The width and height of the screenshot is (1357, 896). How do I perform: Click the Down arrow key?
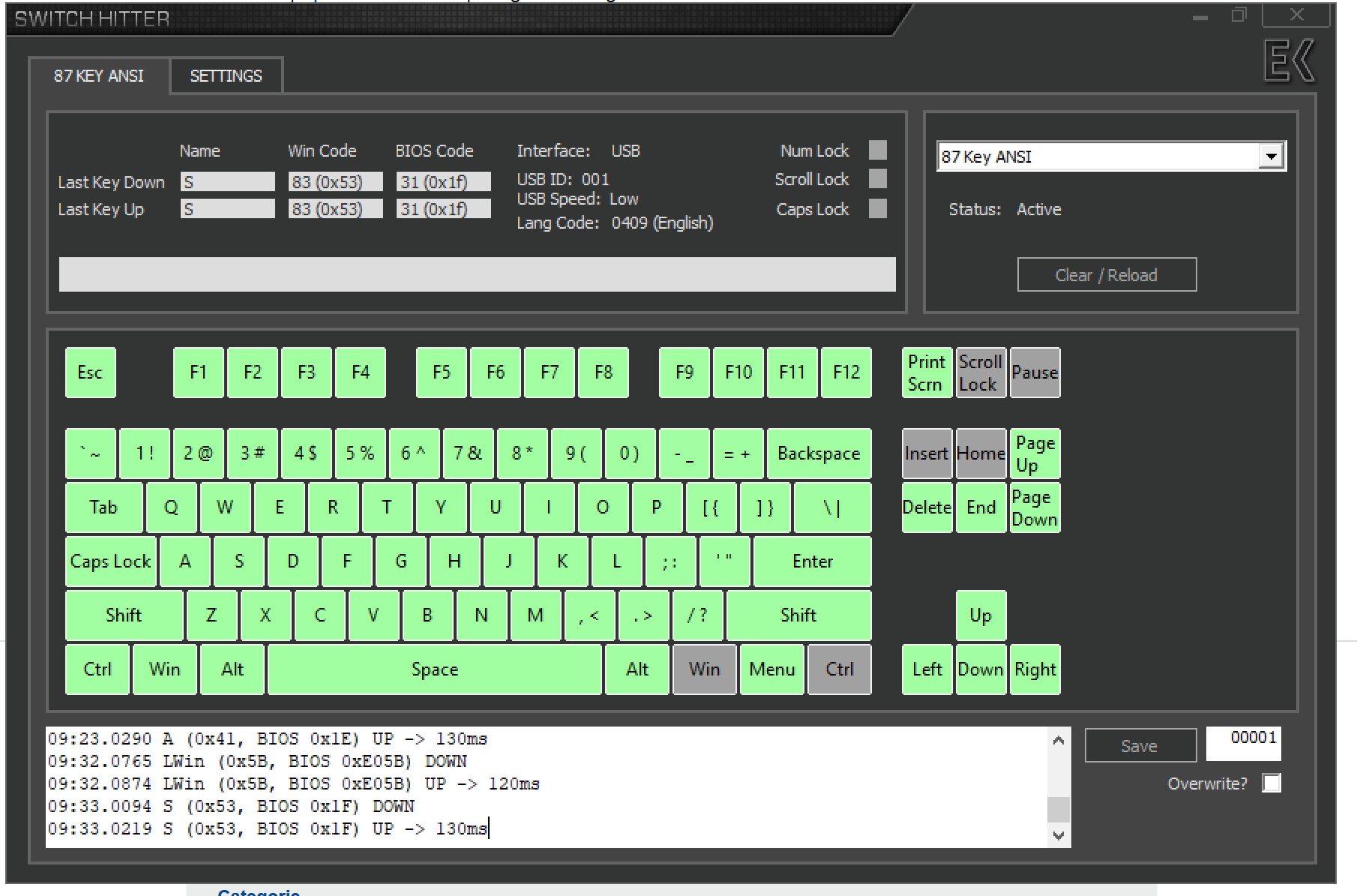(x=981, y=670)
